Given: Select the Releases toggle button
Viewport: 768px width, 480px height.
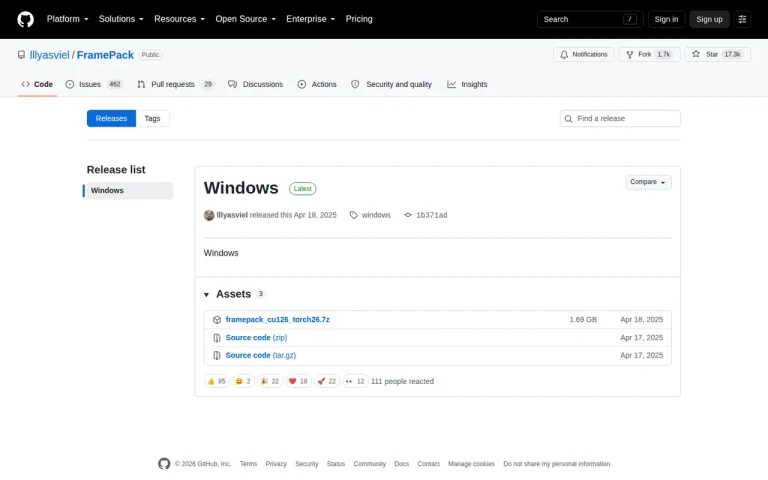Looking at the screenshot, I should (x=111, y=119).
